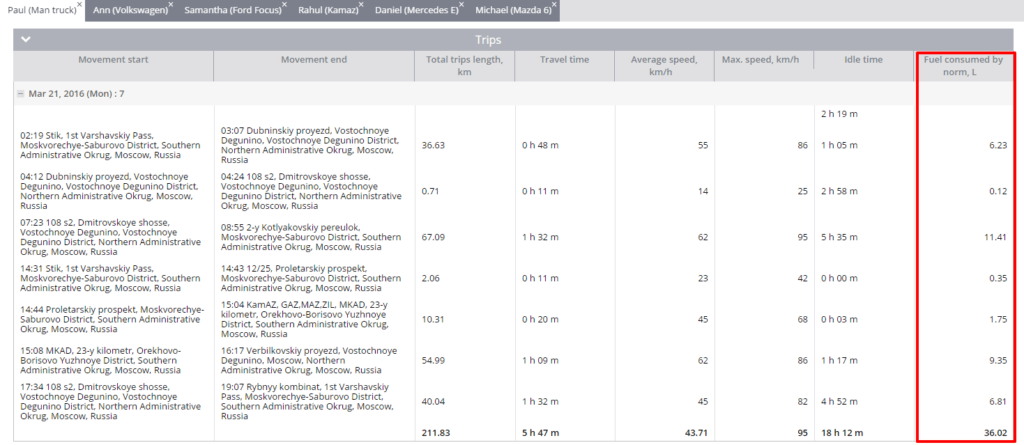Click trip length value 2.06
1024x445 pixels.
click(430, 278)
